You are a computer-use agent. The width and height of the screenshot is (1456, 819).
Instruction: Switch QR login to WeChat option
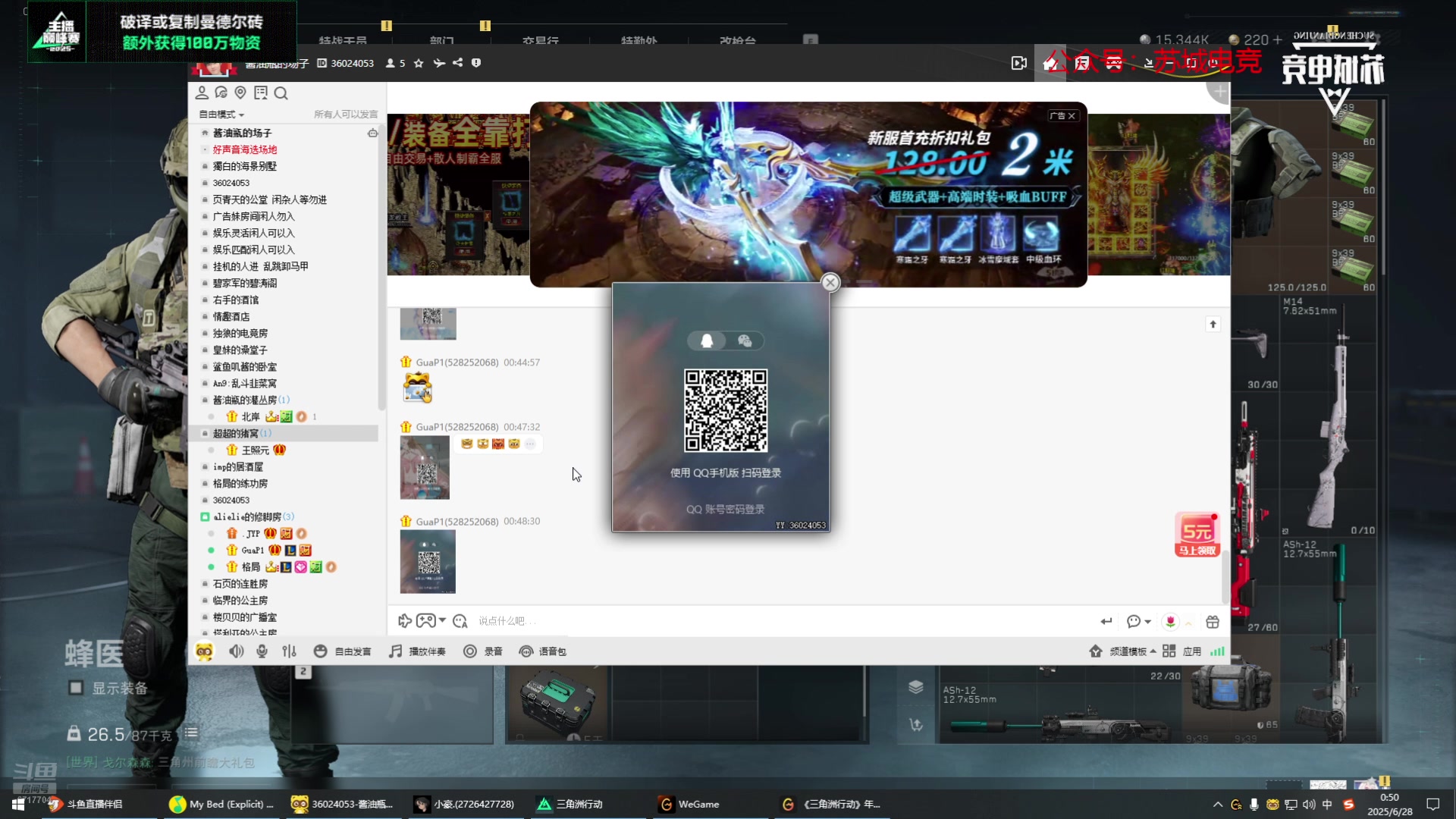point(745,341)
